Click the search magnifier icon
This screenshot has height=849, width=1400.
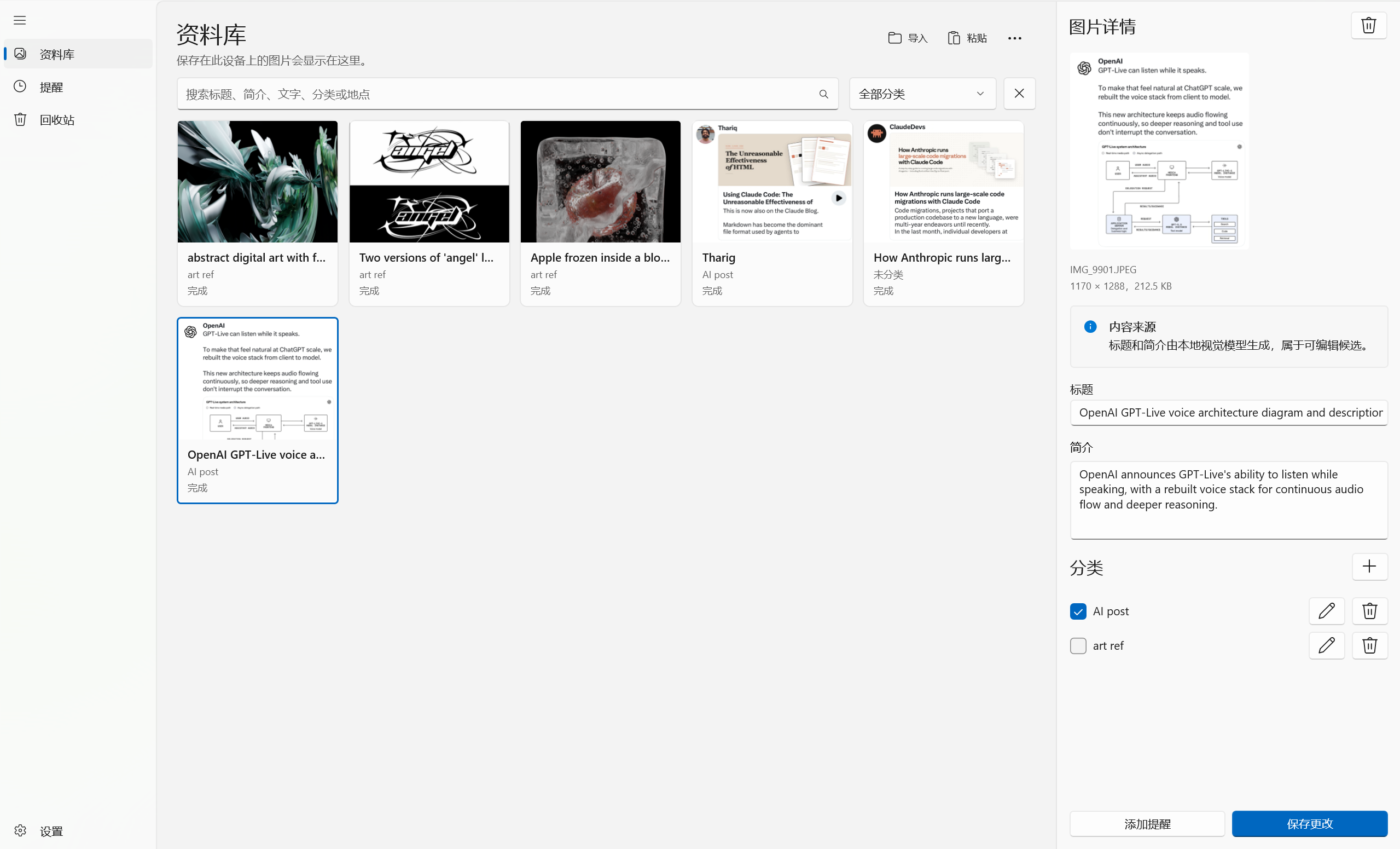click(823, 94)
